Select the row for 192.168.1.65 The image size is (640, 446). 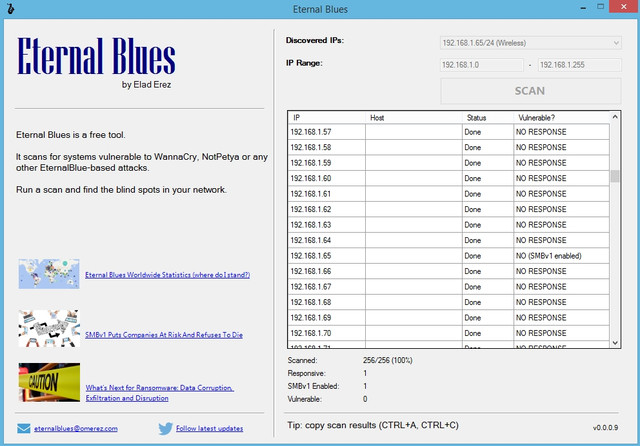point(449,256)
